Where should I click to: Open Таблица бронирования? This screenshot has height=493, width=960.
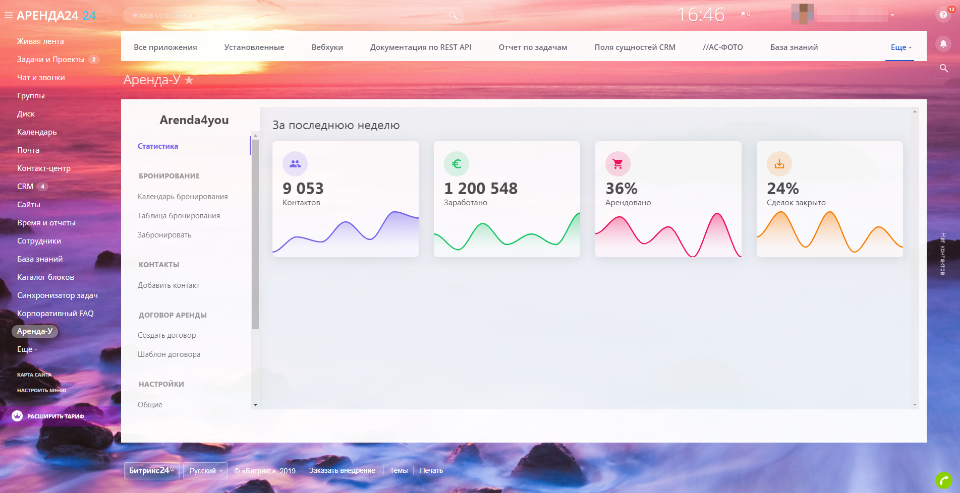(x=179, y=216)
